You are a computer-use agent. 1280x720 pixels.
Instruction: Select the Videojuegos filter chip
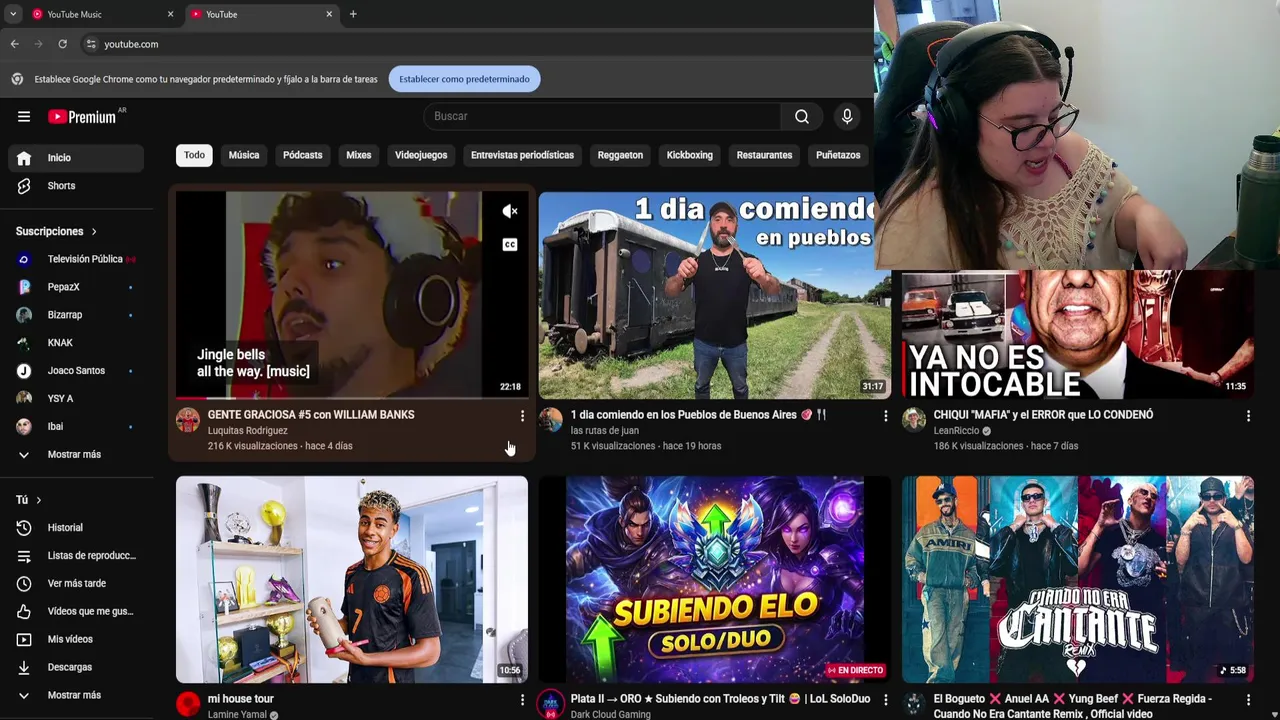421,155
